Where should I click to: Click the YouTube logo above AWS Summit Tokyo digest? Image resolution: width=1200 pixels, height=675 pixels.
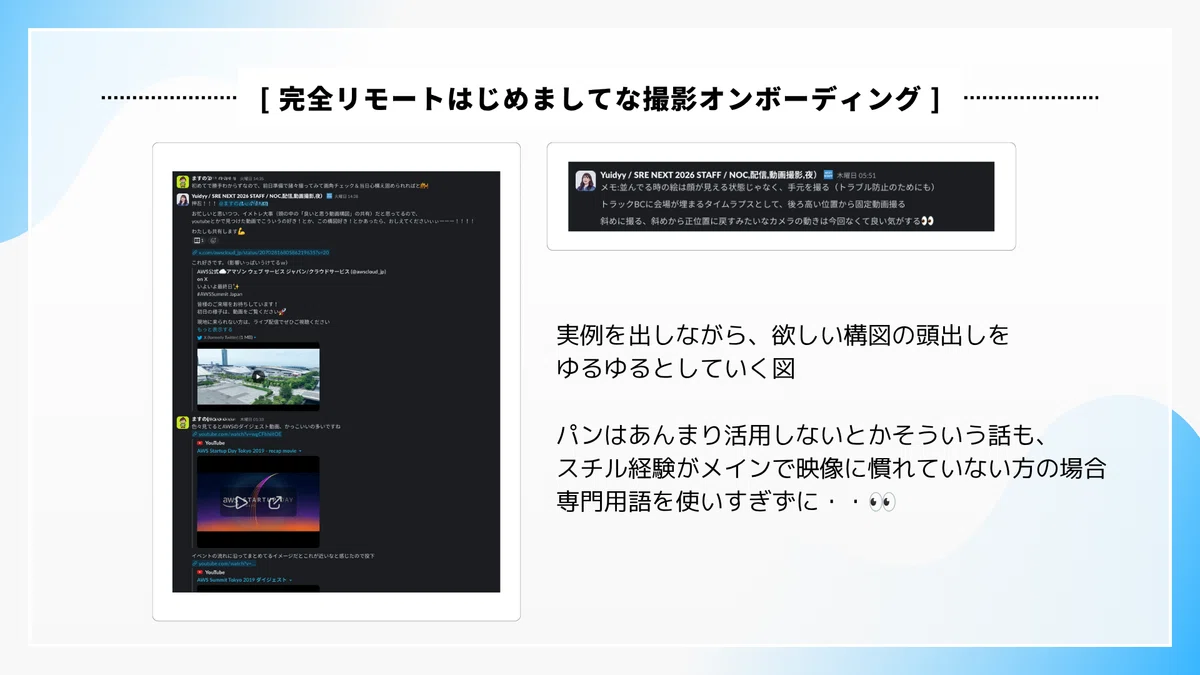point(200,572)
